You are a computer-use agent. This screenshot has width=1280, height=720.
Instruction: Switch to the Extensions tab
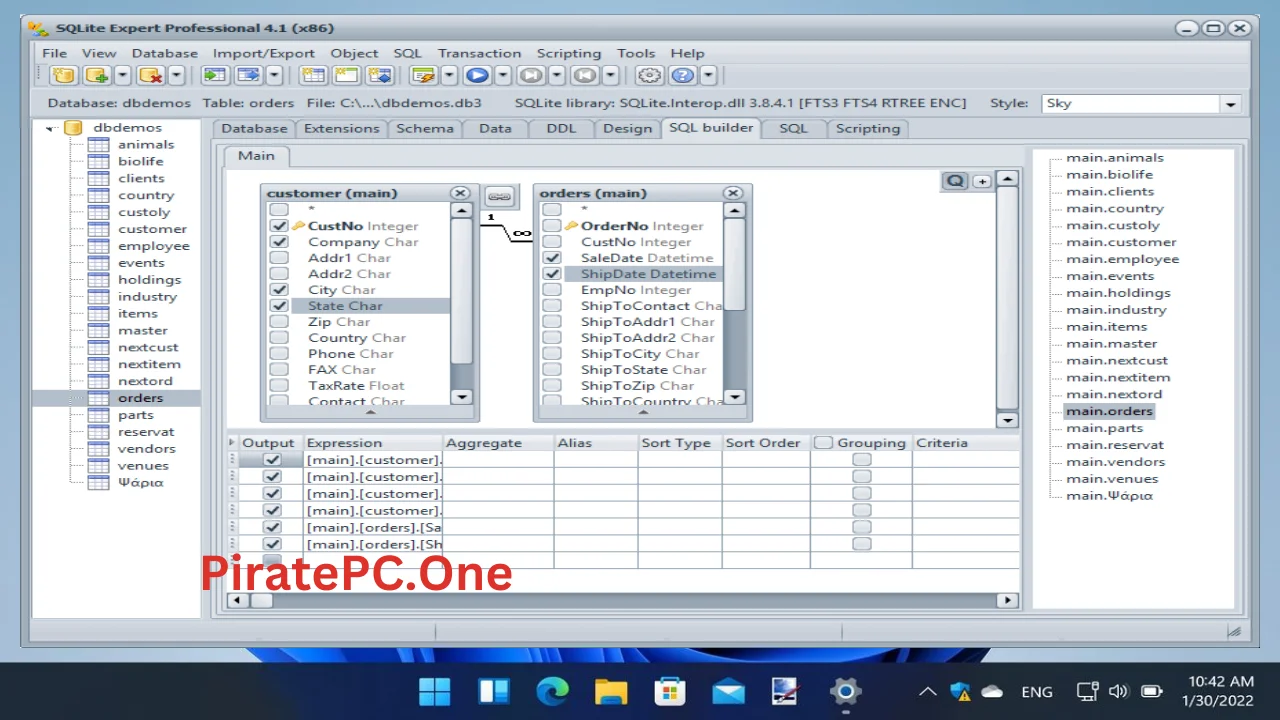tap(342, 128)
